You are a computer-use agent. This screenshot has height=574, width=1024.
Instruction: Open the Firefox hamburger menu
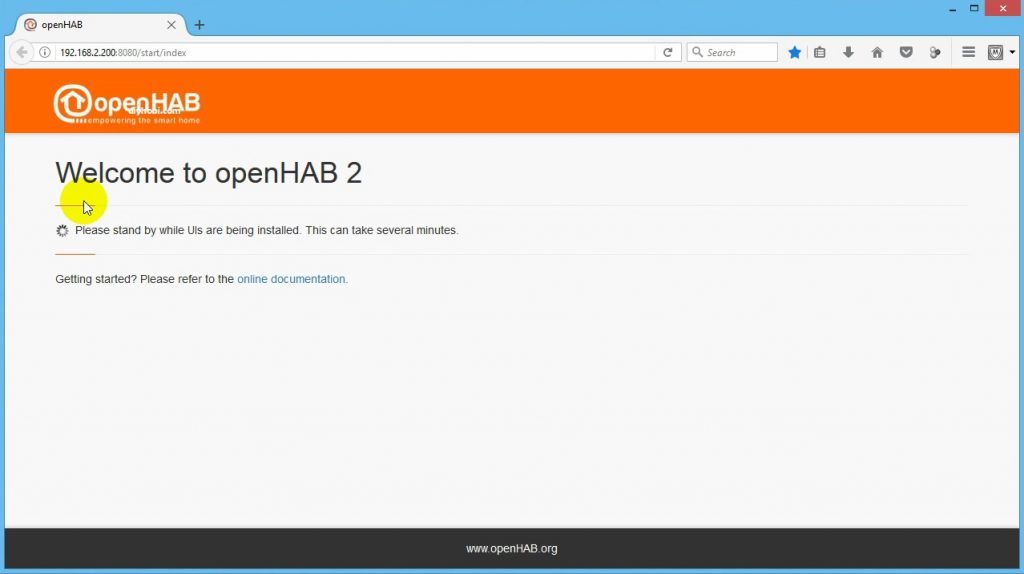coord(968,52)
